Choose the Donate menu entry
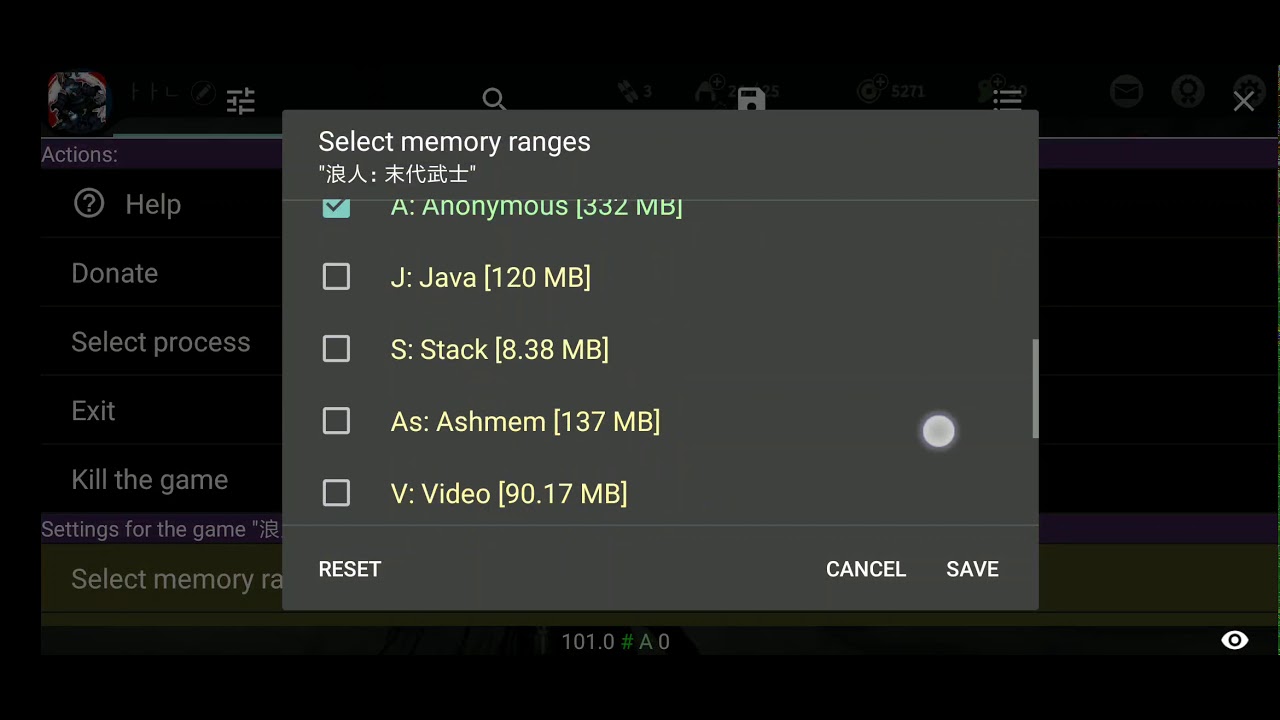This screenshot has width=1280, height=720. coord(115,273)
